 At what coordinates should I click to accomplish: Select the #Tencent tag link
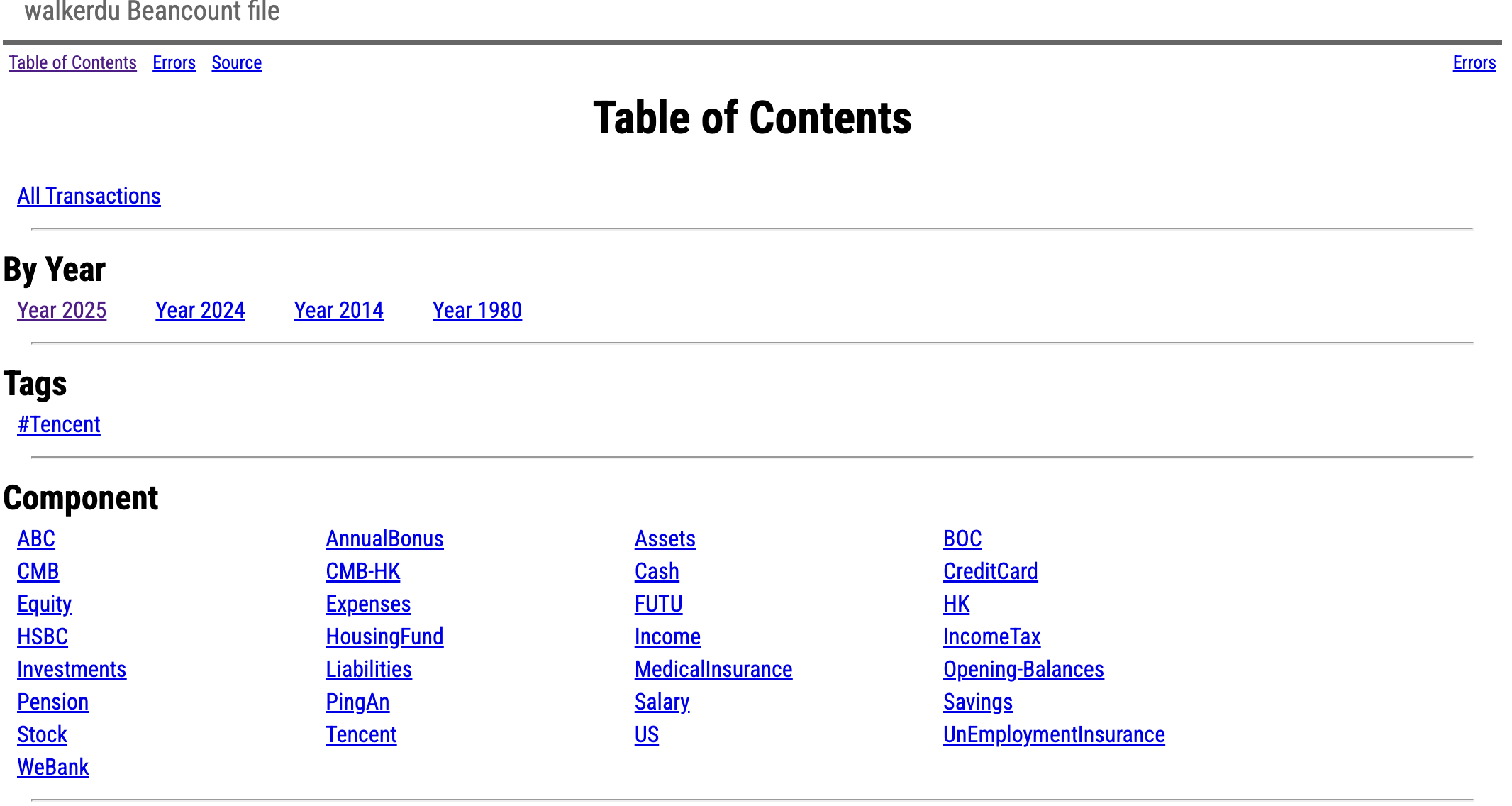(59, 424)
